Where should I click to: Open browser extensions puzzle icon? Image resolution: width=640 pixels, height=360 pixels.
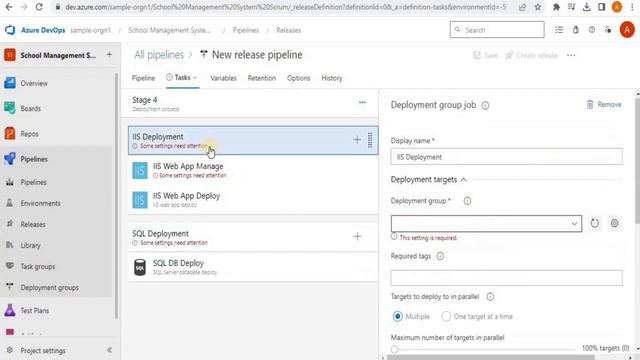click(x=556, y=7)
